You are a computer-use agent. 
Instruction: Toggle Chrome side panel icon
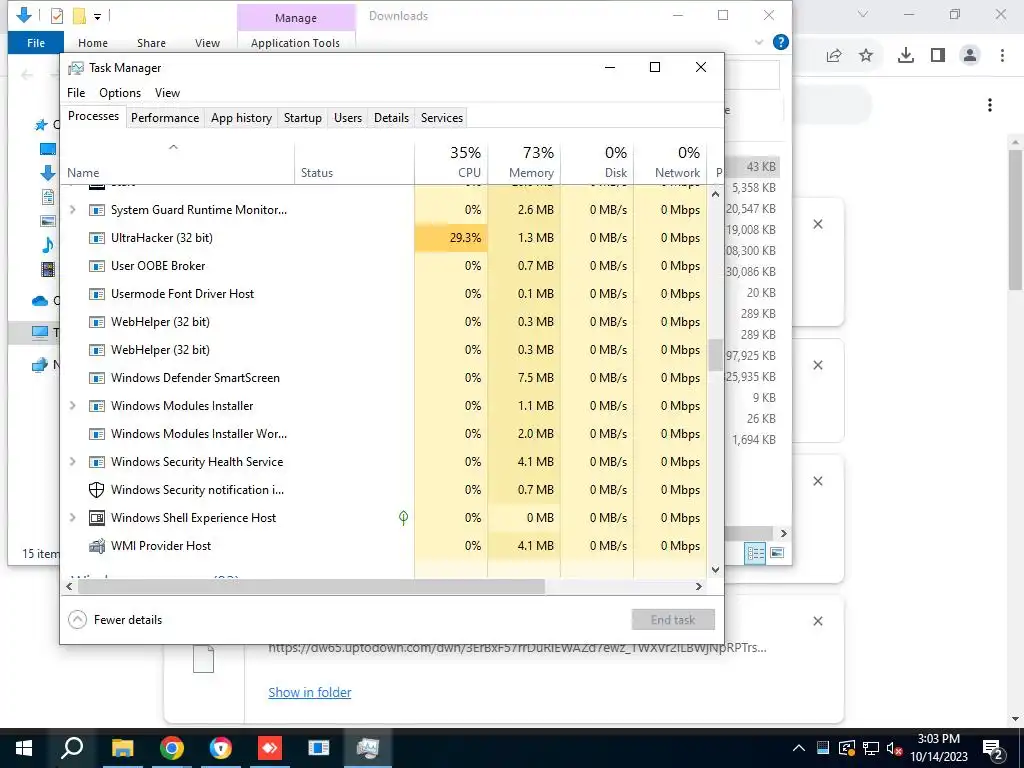[938, 56]
